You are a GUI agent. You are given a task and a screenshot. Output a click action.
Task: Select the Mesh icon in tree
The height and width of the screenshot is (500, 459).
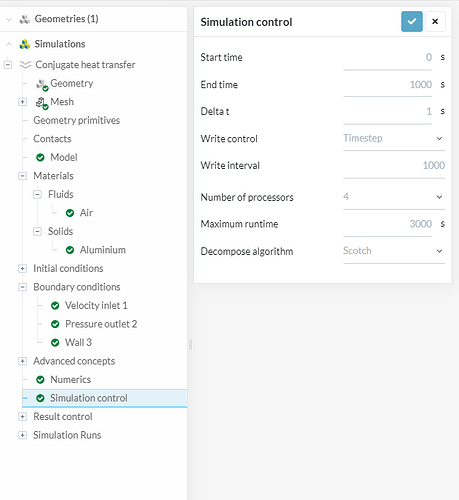[42, 103]
